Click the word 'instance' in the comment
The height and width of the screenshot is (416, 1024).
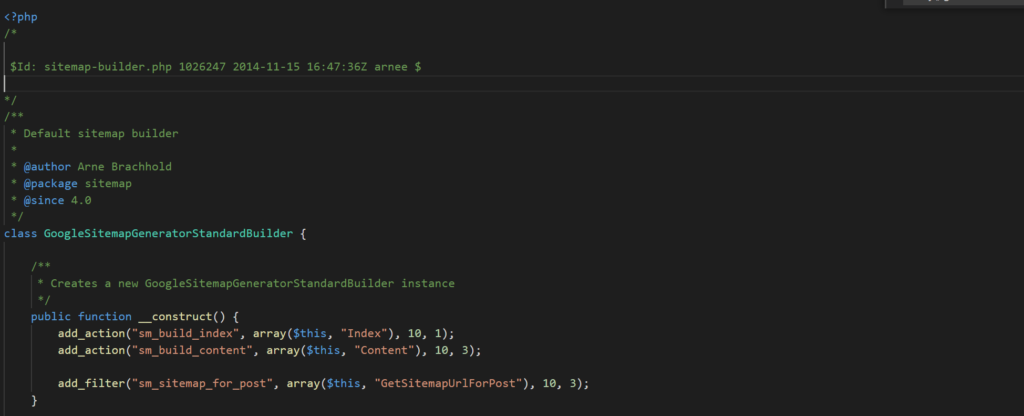(x=428, y=284)
